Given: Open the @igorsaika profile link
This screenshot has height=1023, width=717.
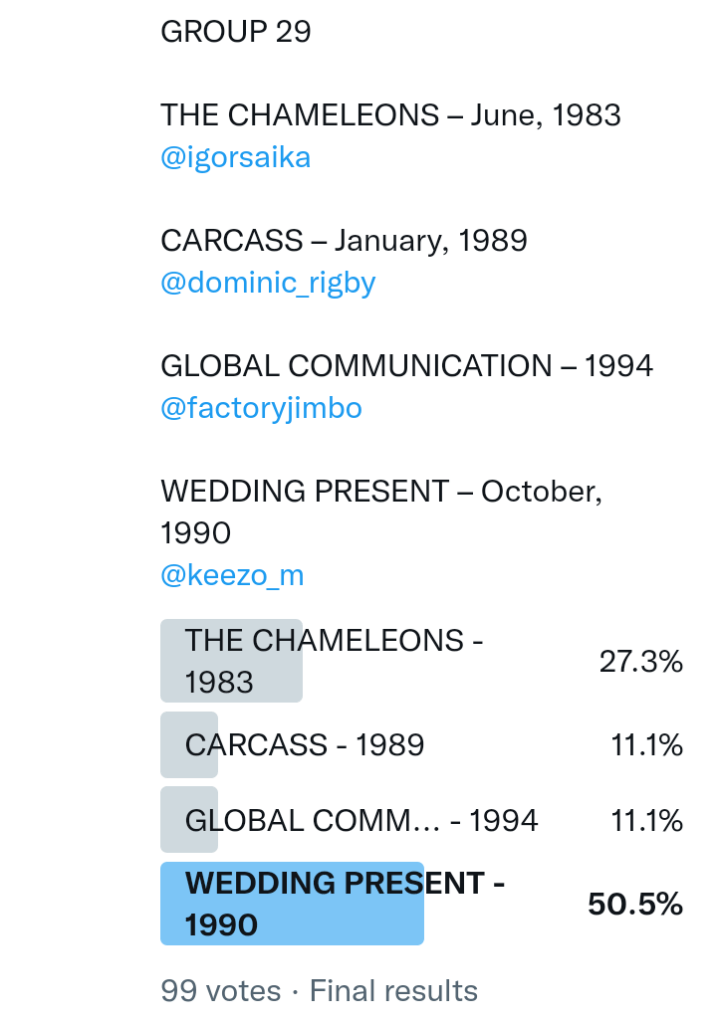Looking at the screenshot, I should coord(235,158).
